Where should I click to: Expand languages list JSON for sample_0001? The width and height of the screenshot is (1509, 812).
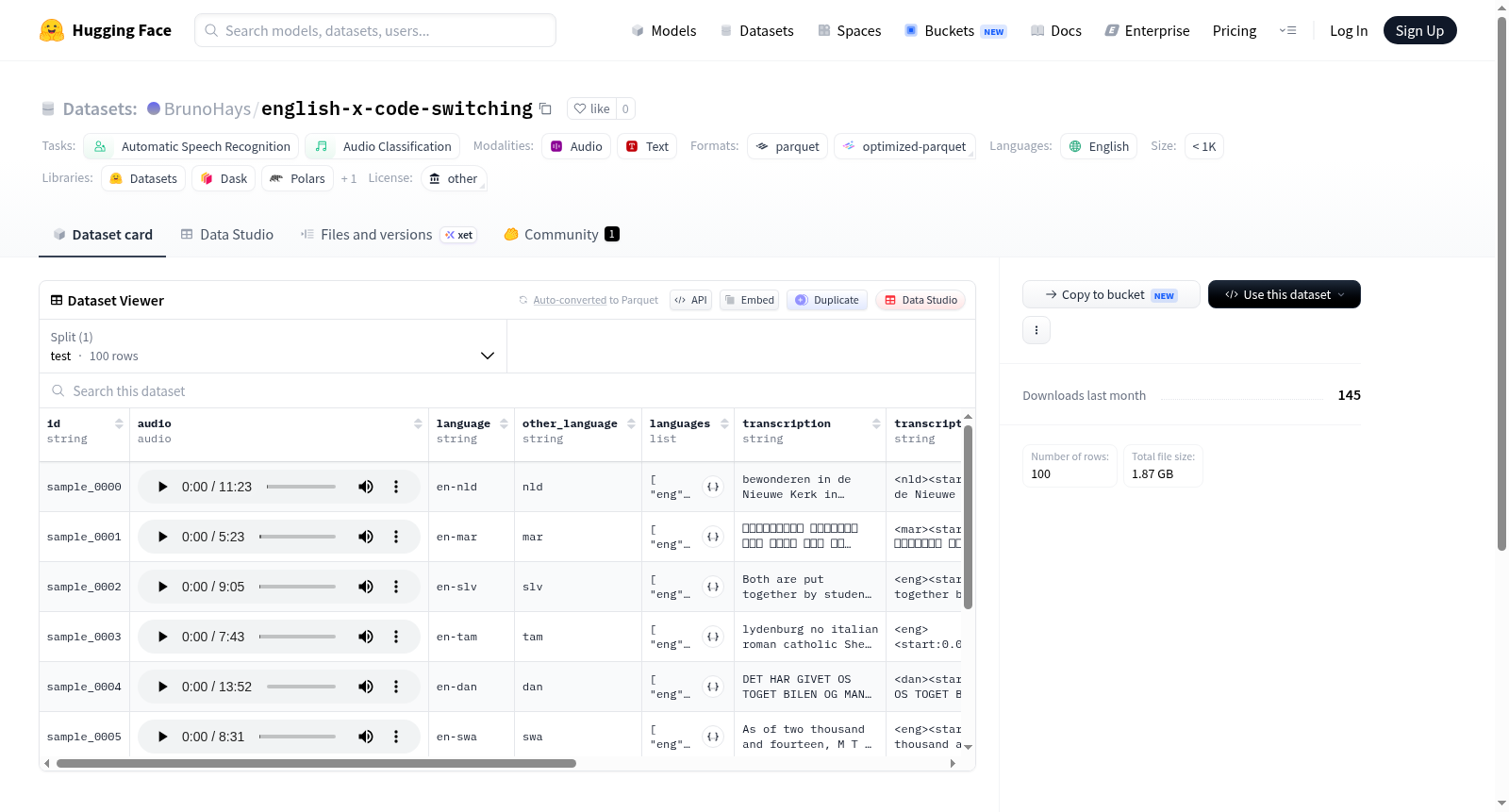713,537
